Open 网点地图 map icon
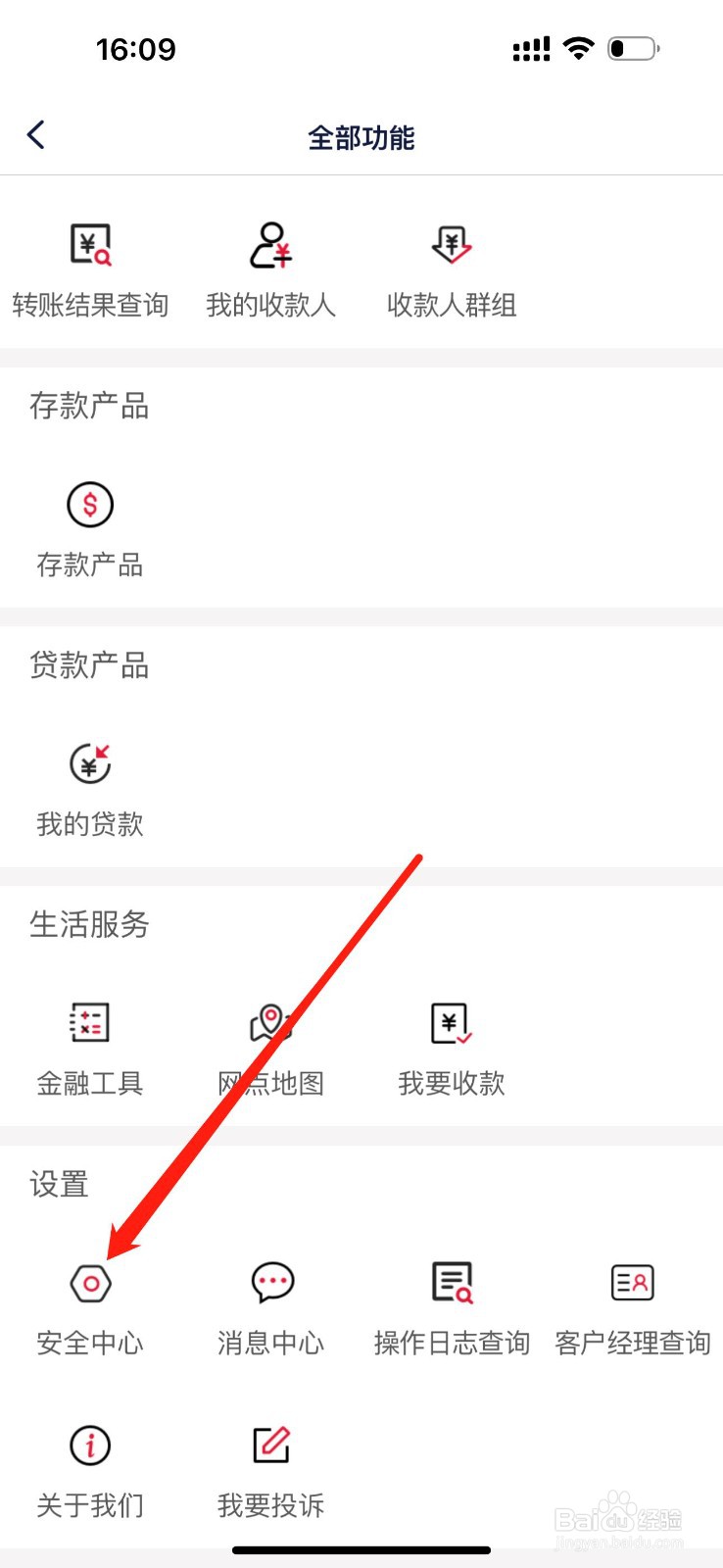This screenshot has height=1568, width=723. tap(270, 1023)
